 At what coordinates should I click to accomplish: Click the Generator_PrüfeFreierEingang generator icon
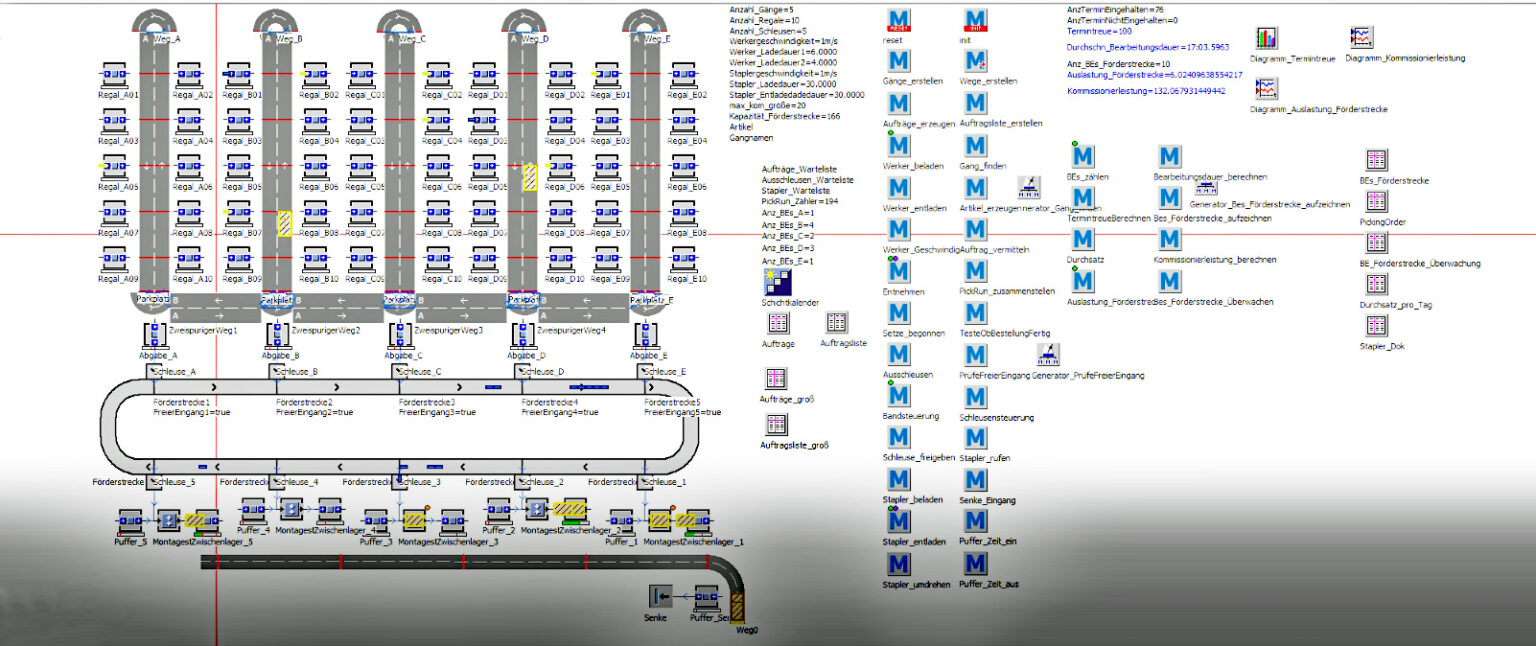tap(1048, 354)
